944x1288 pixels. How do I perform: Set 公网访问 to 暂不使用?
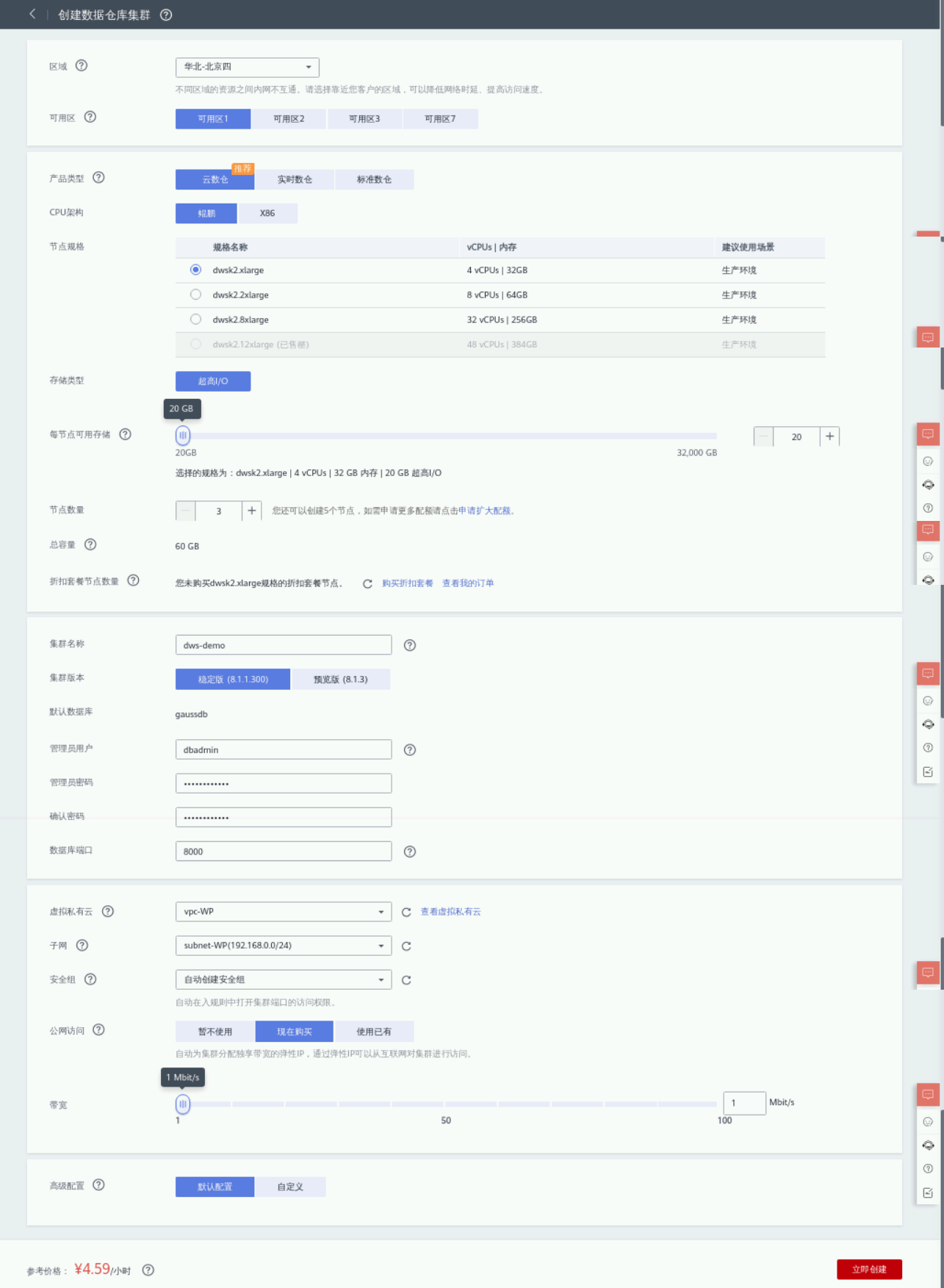click(215, 1032)
